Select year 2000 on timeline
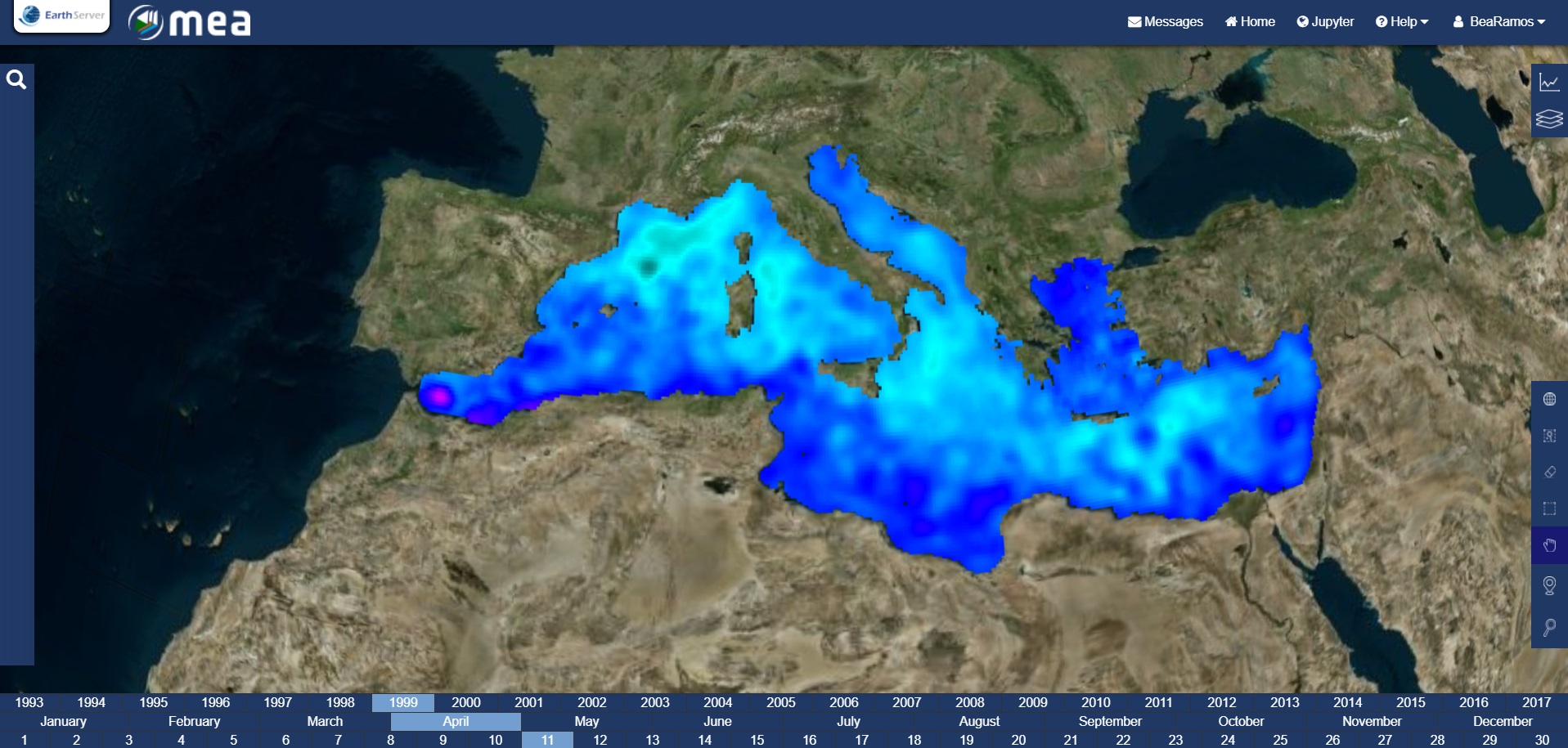This screenshot has height=748, width=1568. click(x=466, y=702)
